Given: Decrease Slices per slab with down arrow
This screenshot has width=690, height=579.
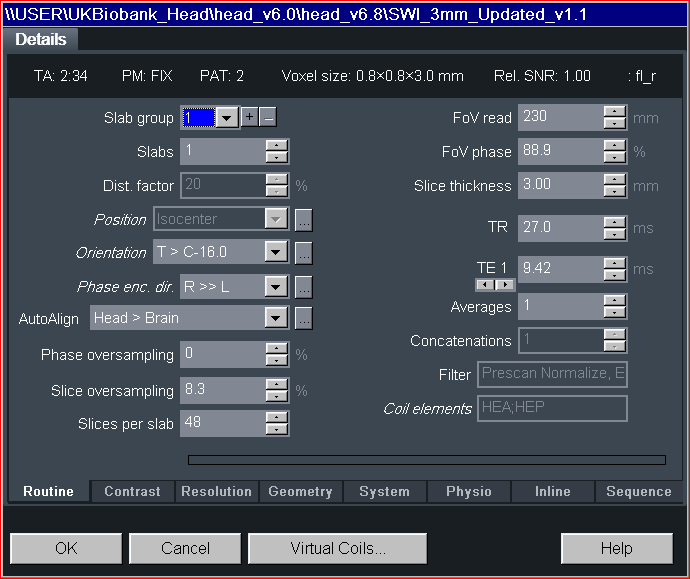Looking at the screenshot, I should [277, 429].
